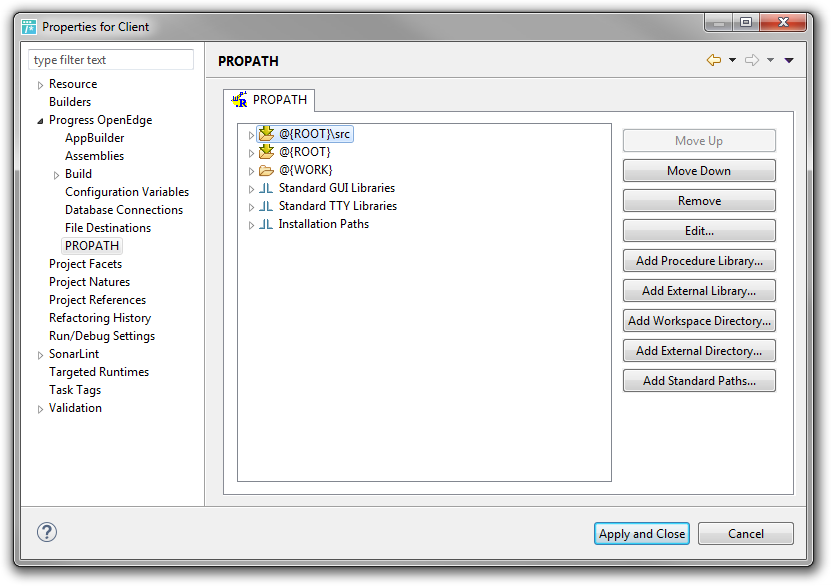Click the Cancel button
The width and height of the screenshot is (832, 586).
746,533
